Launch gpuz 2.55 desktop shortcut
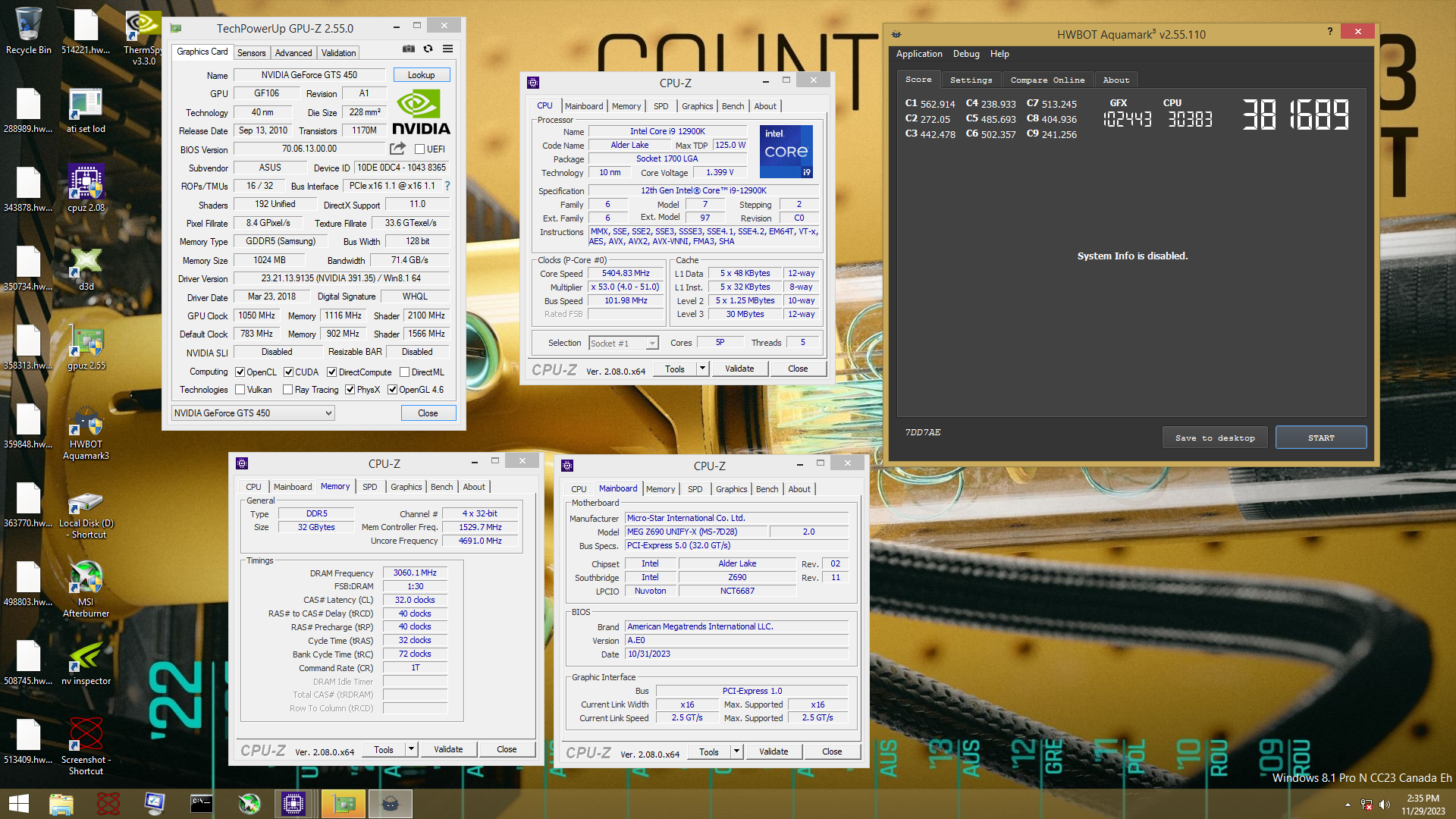 point(86,347)
